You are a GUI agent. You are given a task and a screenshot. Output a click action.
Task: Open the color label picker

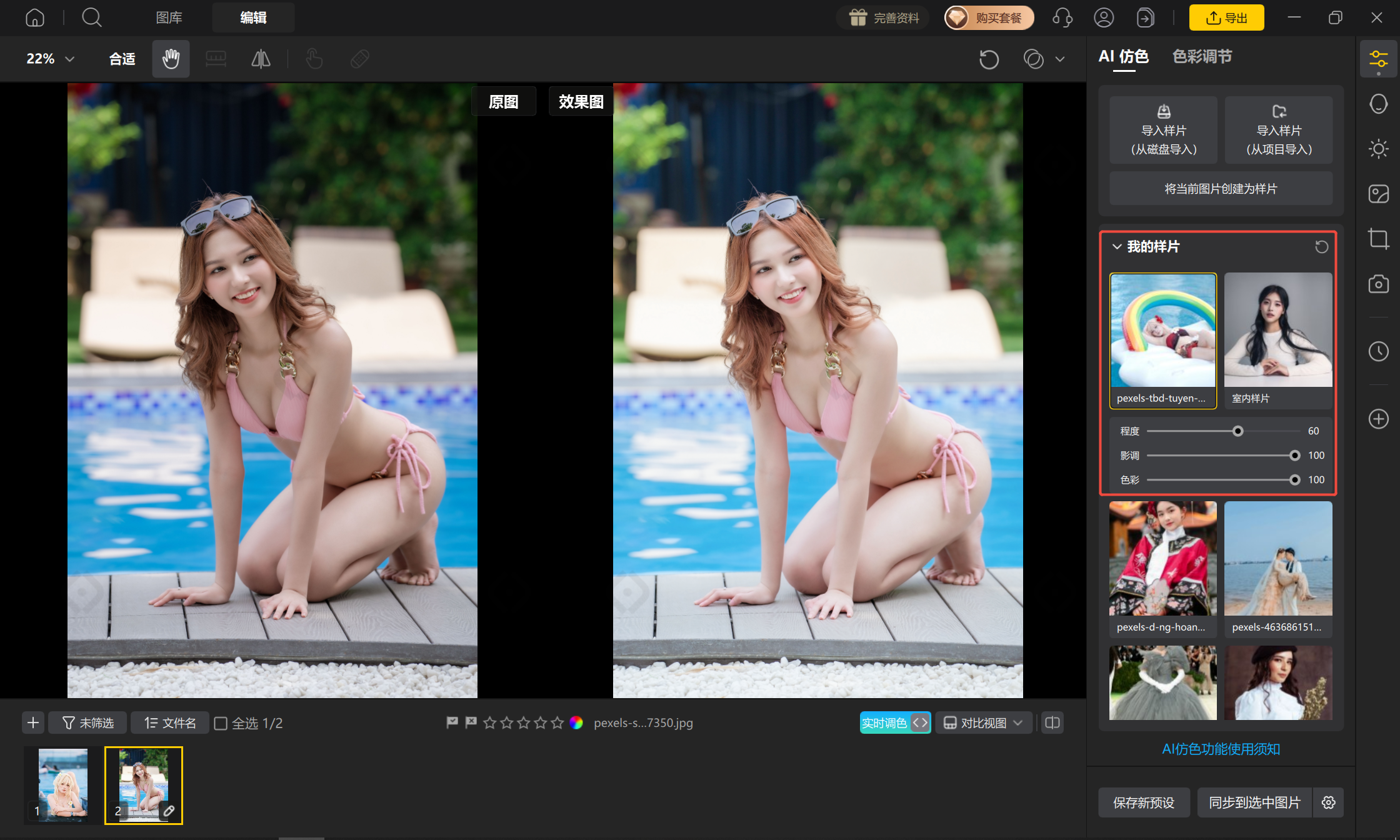576,723
